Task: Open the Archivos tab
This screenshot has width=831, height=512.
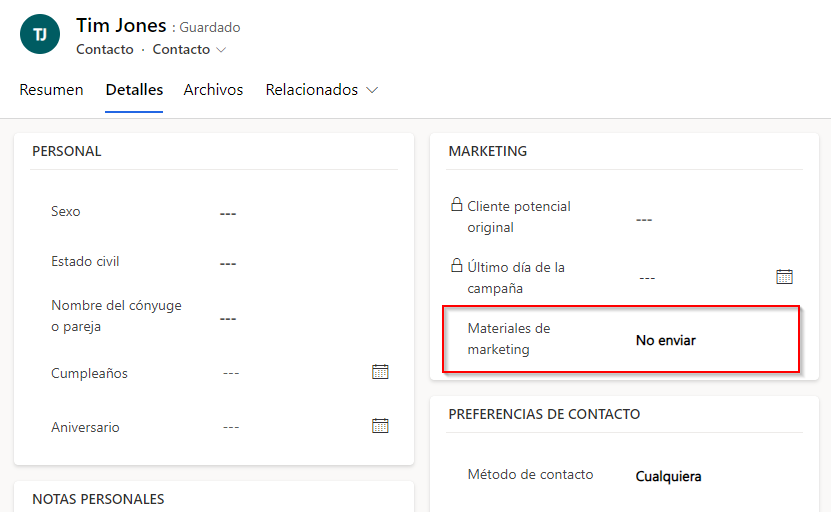Action: tap(213, 90)
